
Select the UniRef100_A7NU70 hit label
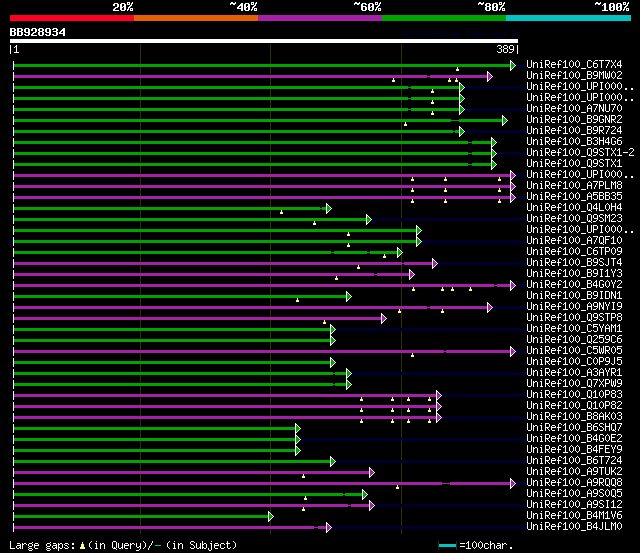coord(574,109)
